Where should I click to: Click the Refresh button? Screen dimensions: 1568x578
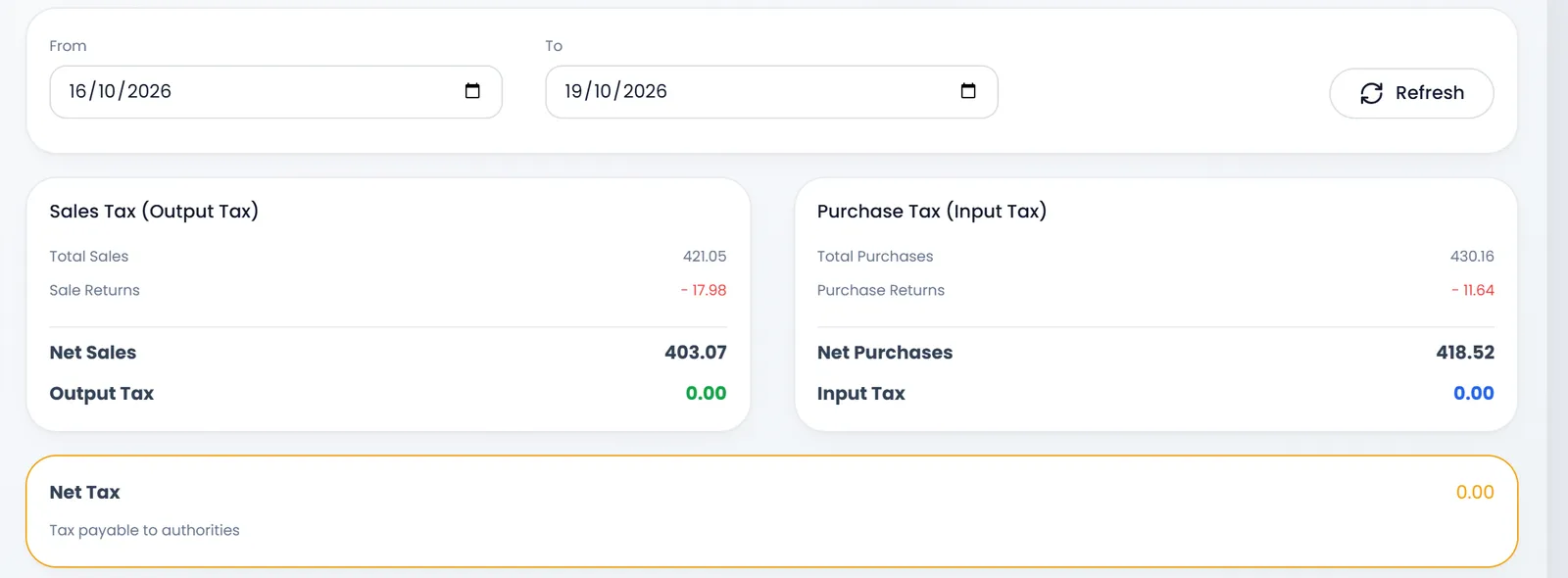[1411, 93]
